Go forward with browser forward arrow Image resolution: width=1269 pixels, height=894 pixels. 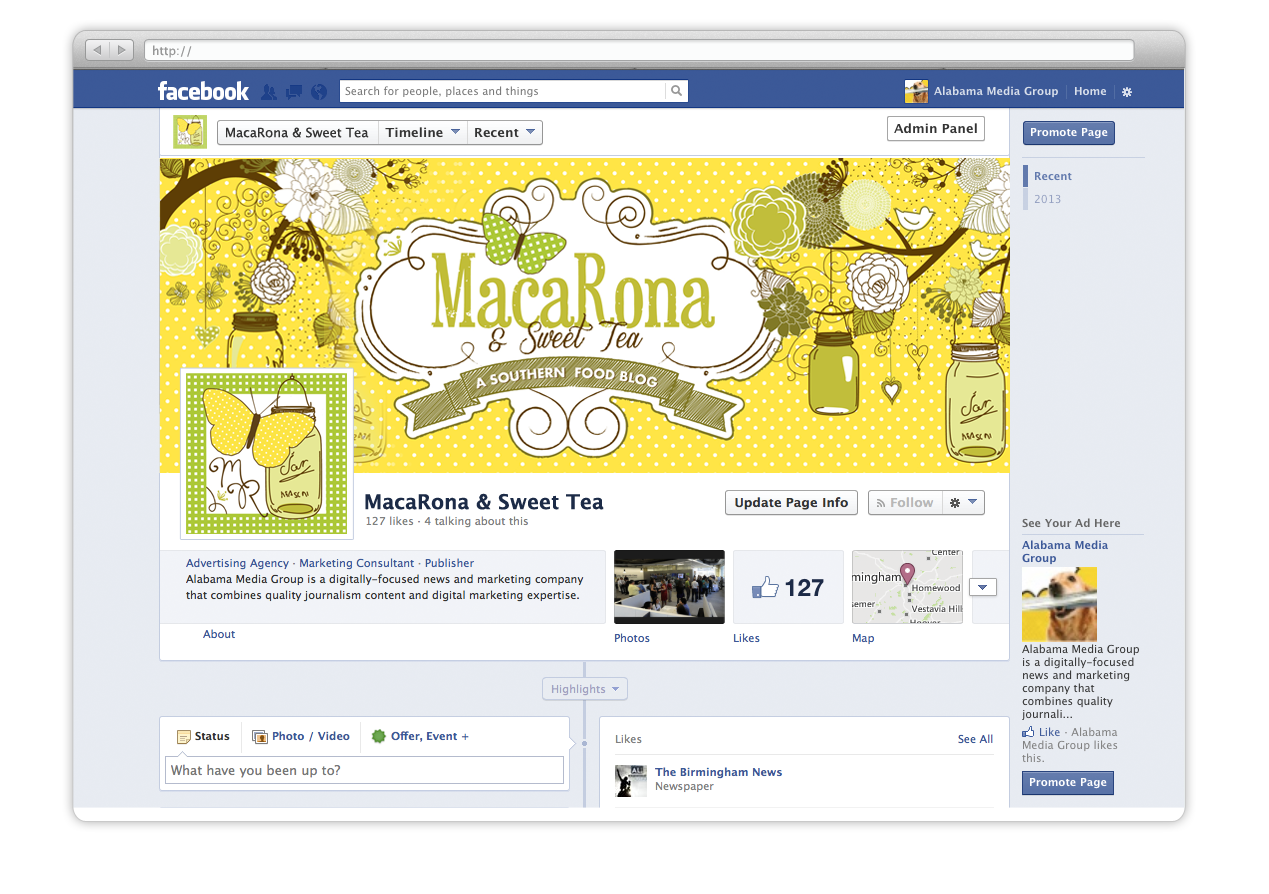pyautogui.click(x=121, y=49)
